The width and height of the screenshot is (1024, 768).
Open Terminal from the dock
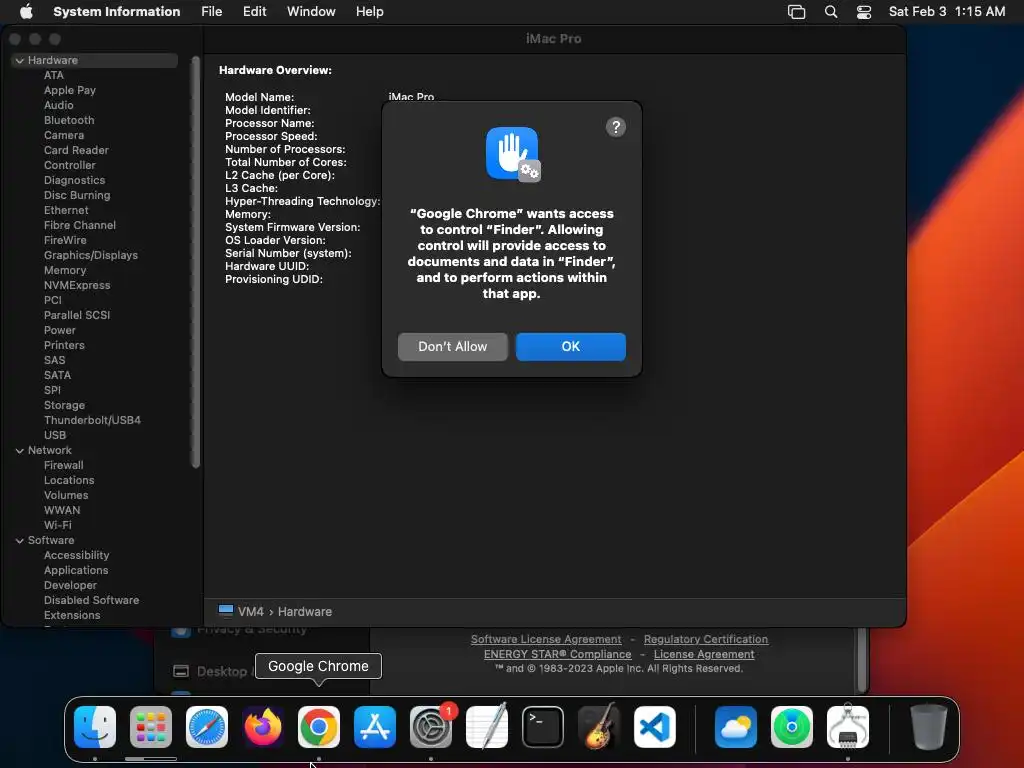[543, 726]
